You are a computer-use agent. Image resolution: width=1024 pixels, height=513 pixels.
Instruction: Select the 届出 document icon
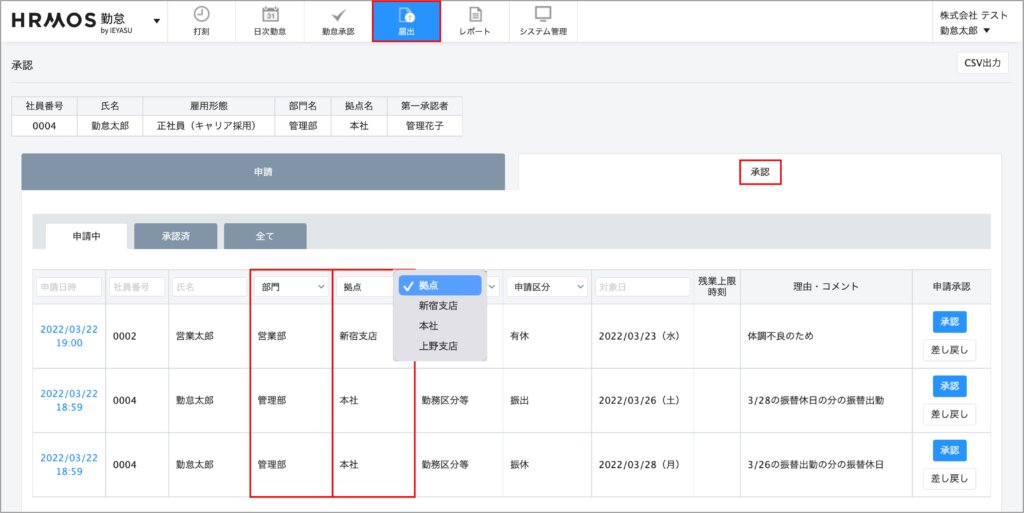coord(406,15)
